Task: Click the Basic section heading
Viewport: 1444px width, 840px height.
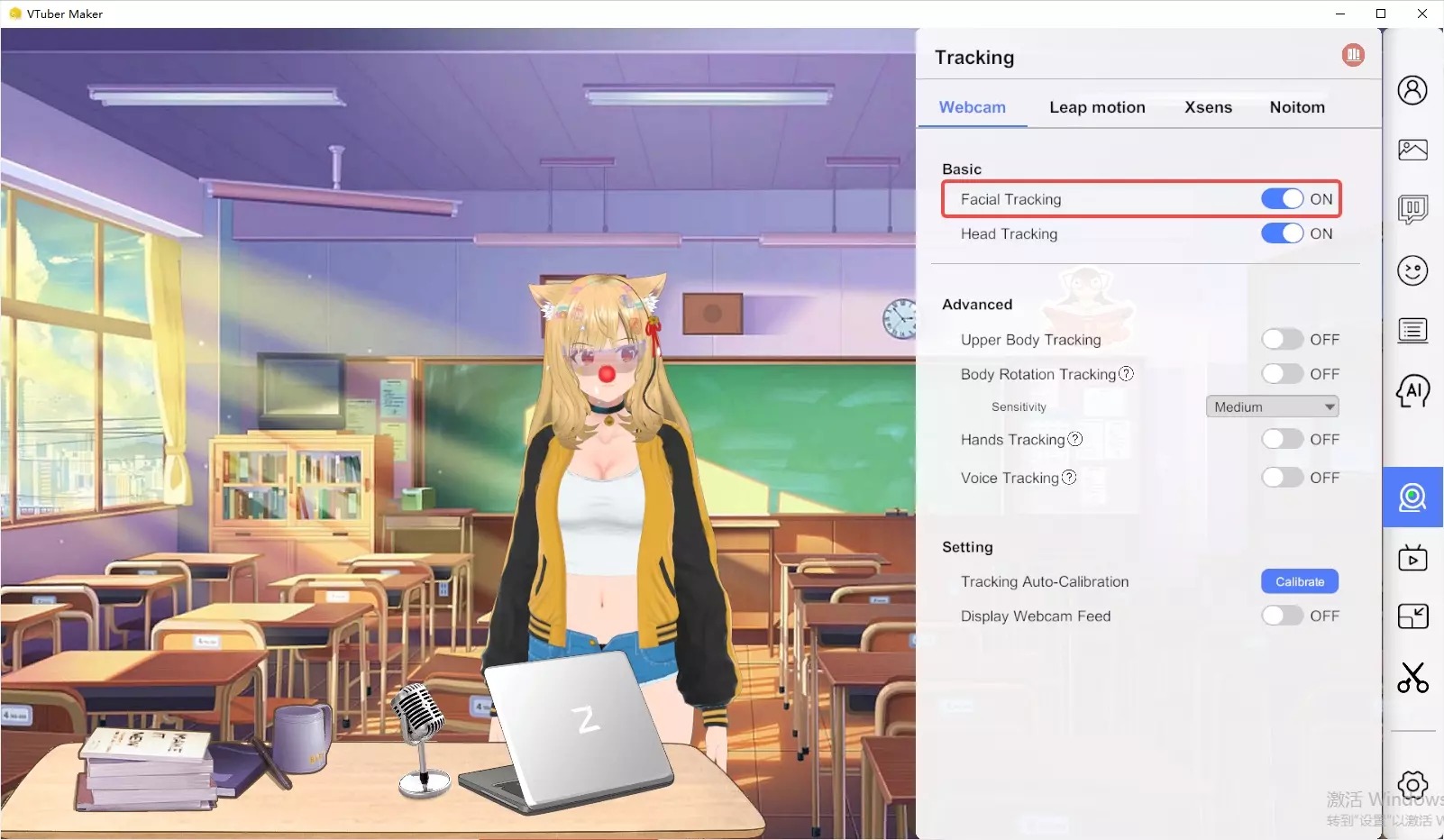Action: tap(962, 169)
